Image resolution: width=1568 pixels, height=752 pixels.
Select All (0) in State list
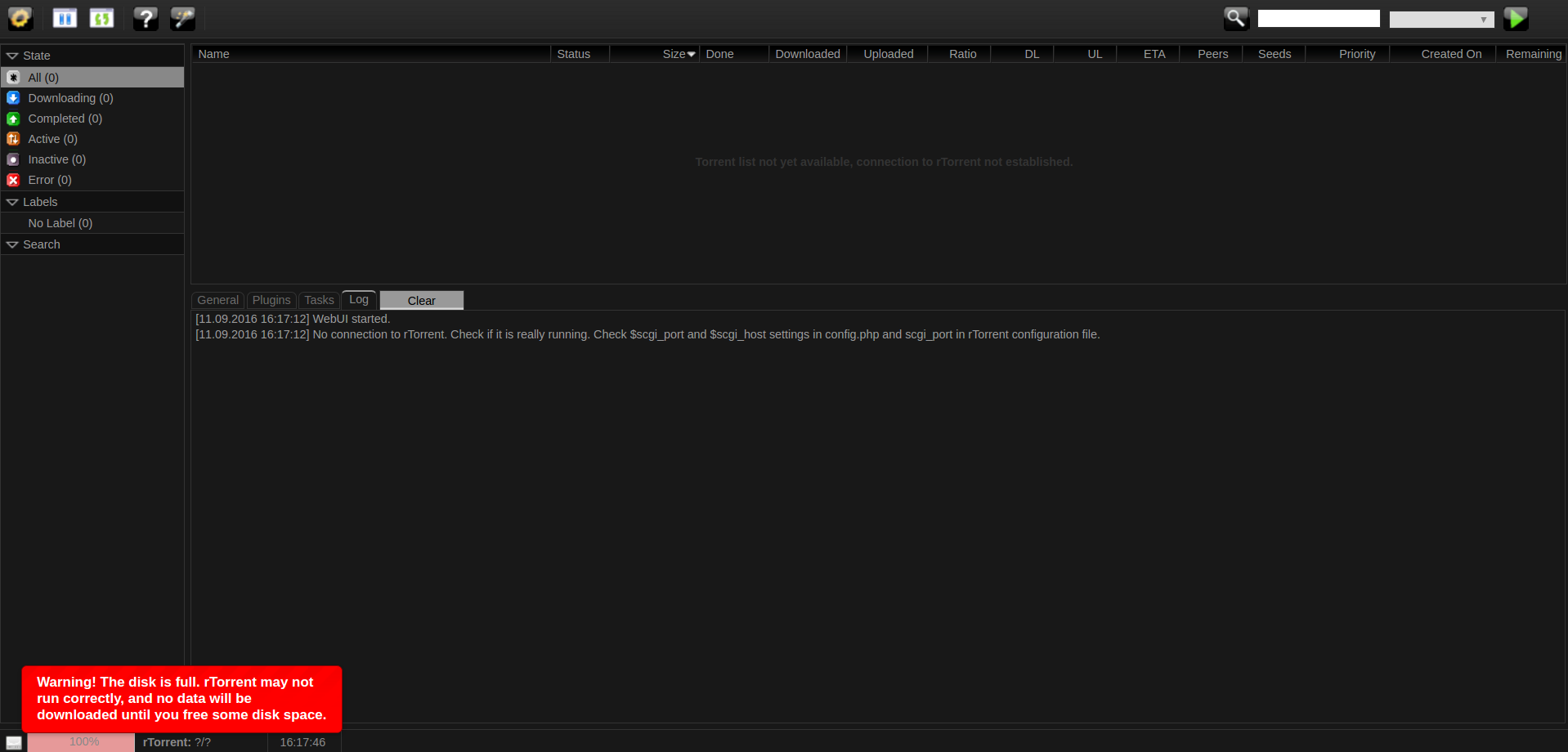tap(92, 78)
